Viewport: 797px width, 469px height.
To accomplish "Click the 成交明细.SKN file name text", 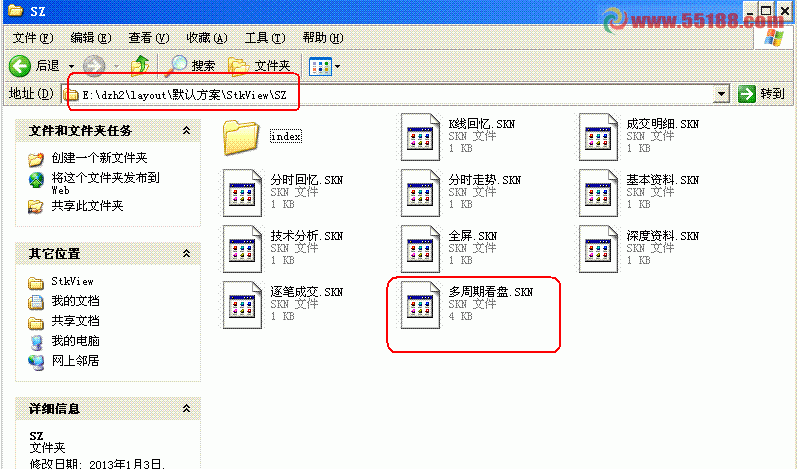I will (662, 124).
